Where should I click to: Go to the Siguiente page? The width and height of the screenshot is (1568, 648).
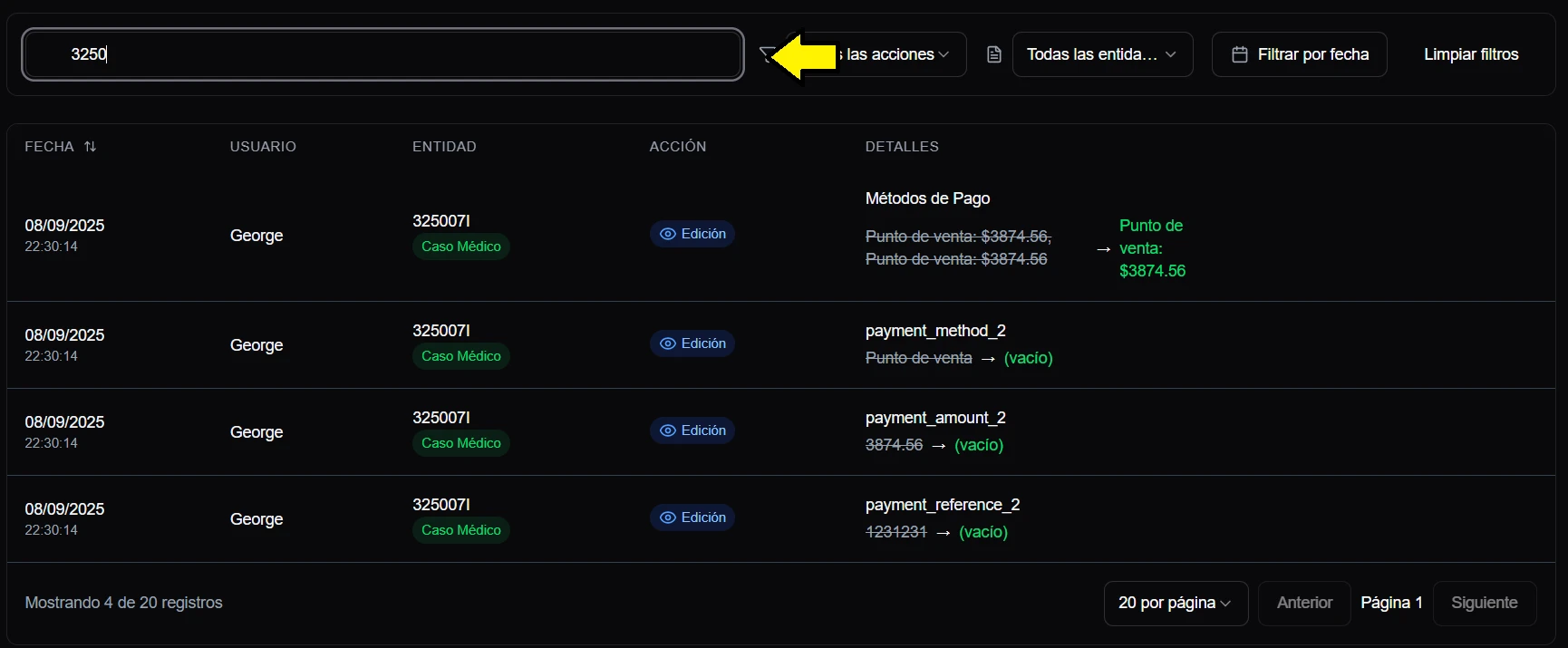[1484, 603]
